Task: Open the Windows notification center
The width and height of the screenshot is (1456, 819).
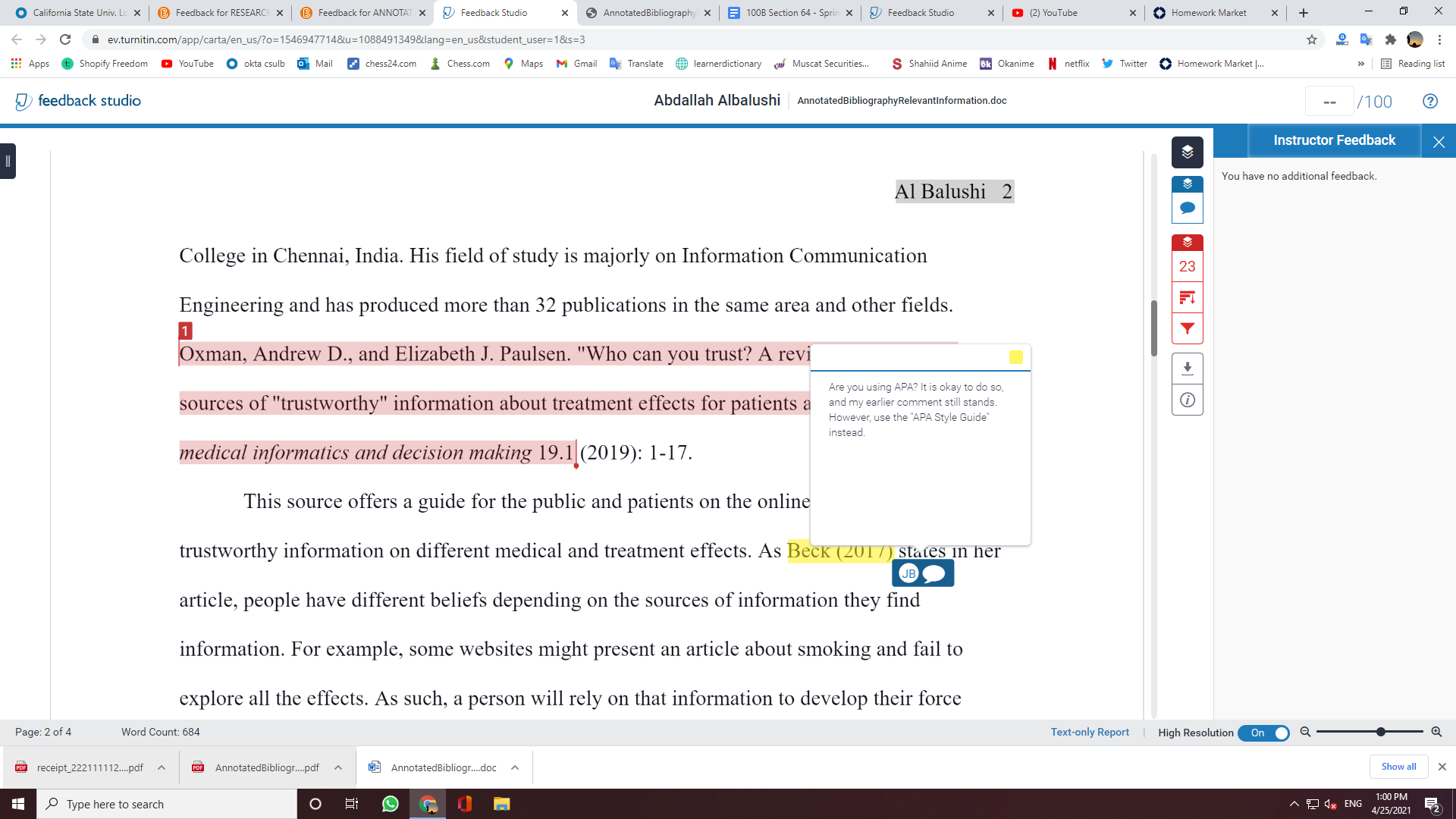Action: coord(1432,805)
